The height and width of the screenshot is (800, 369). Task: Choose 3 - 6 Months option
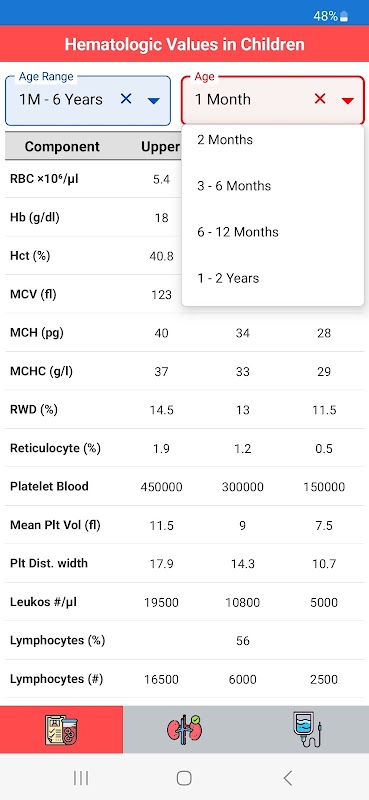click(x=273, y=186)
